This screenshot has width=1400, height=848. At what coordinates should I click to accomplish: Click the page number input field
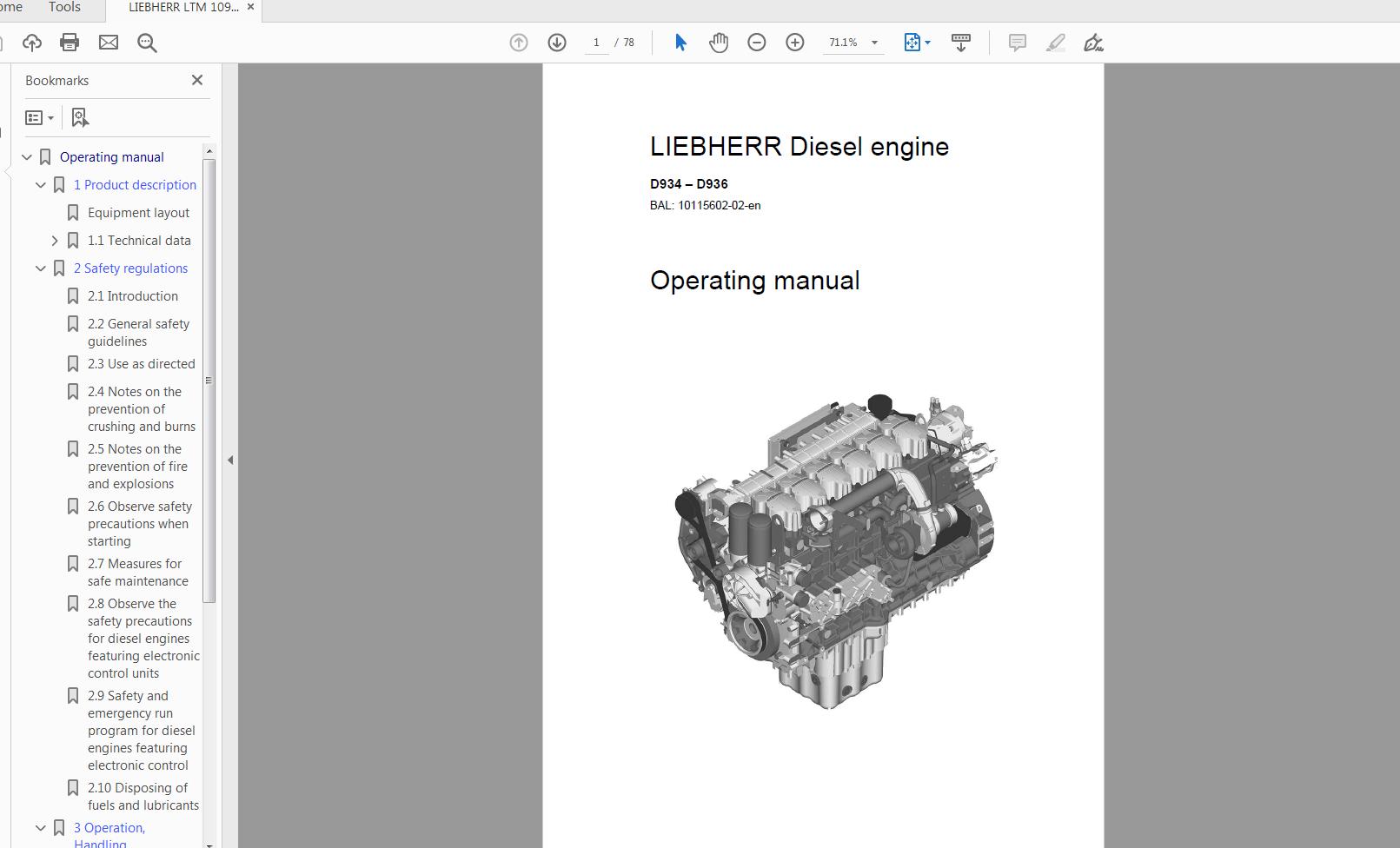596,43
